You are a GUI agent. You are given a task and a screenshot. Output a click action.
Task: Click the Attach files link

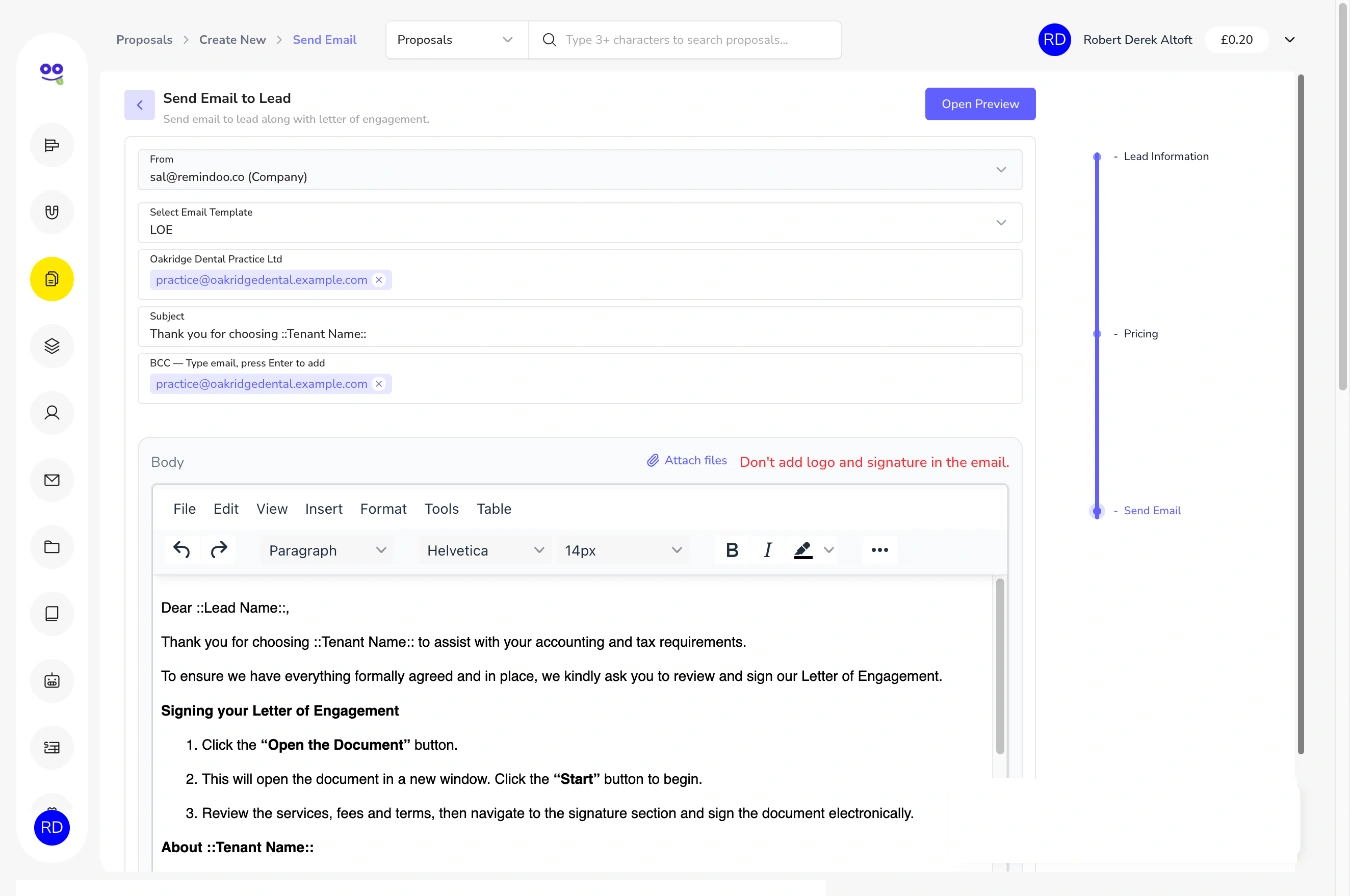point(687,460)
